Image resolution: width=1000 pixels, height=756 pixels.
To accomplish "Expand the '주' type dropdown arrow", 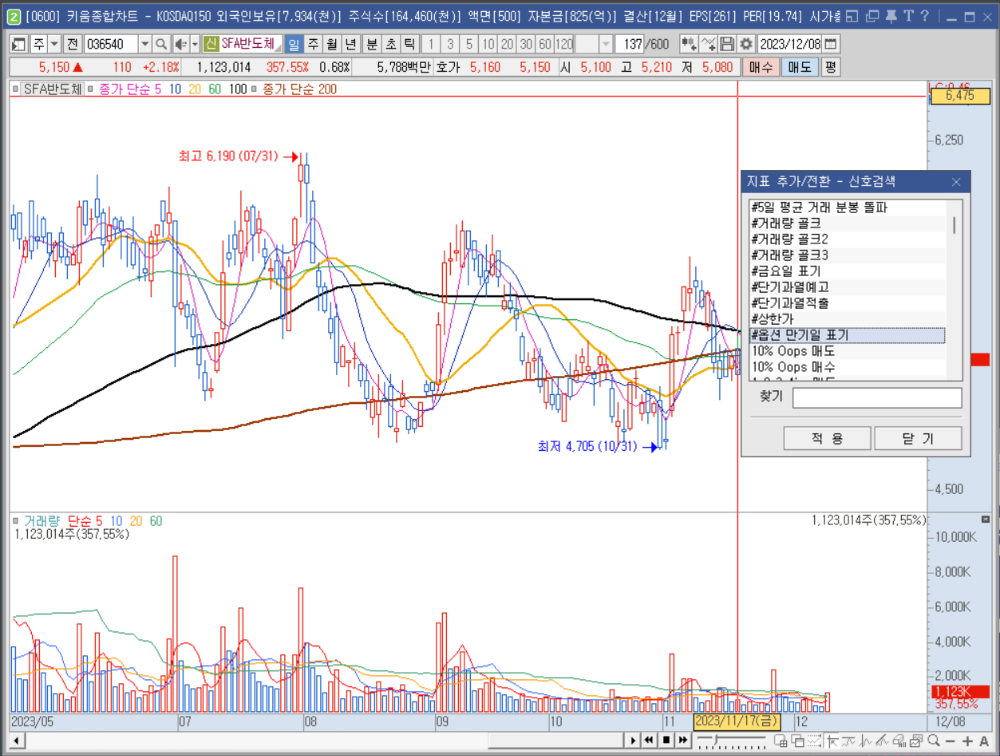I will pyautogui.click(x=54, y=44).
